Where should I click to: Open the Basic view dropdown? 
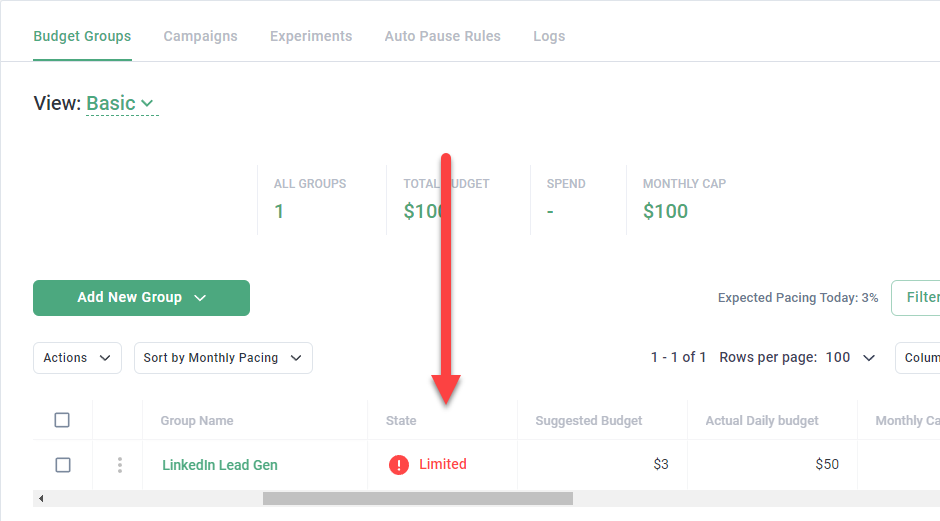121,103
